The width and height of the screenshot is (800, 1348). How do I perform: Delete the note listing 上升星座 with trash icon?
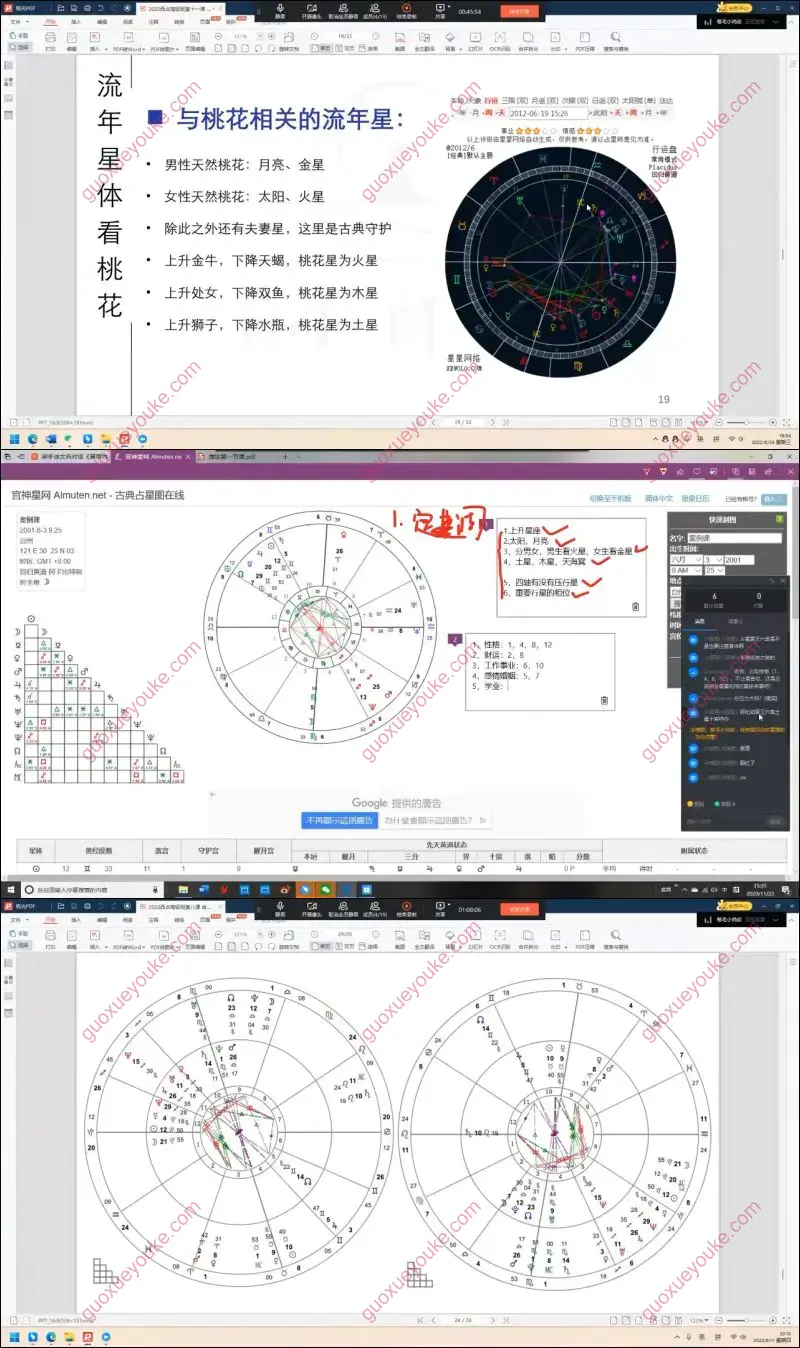coord(636,606)
